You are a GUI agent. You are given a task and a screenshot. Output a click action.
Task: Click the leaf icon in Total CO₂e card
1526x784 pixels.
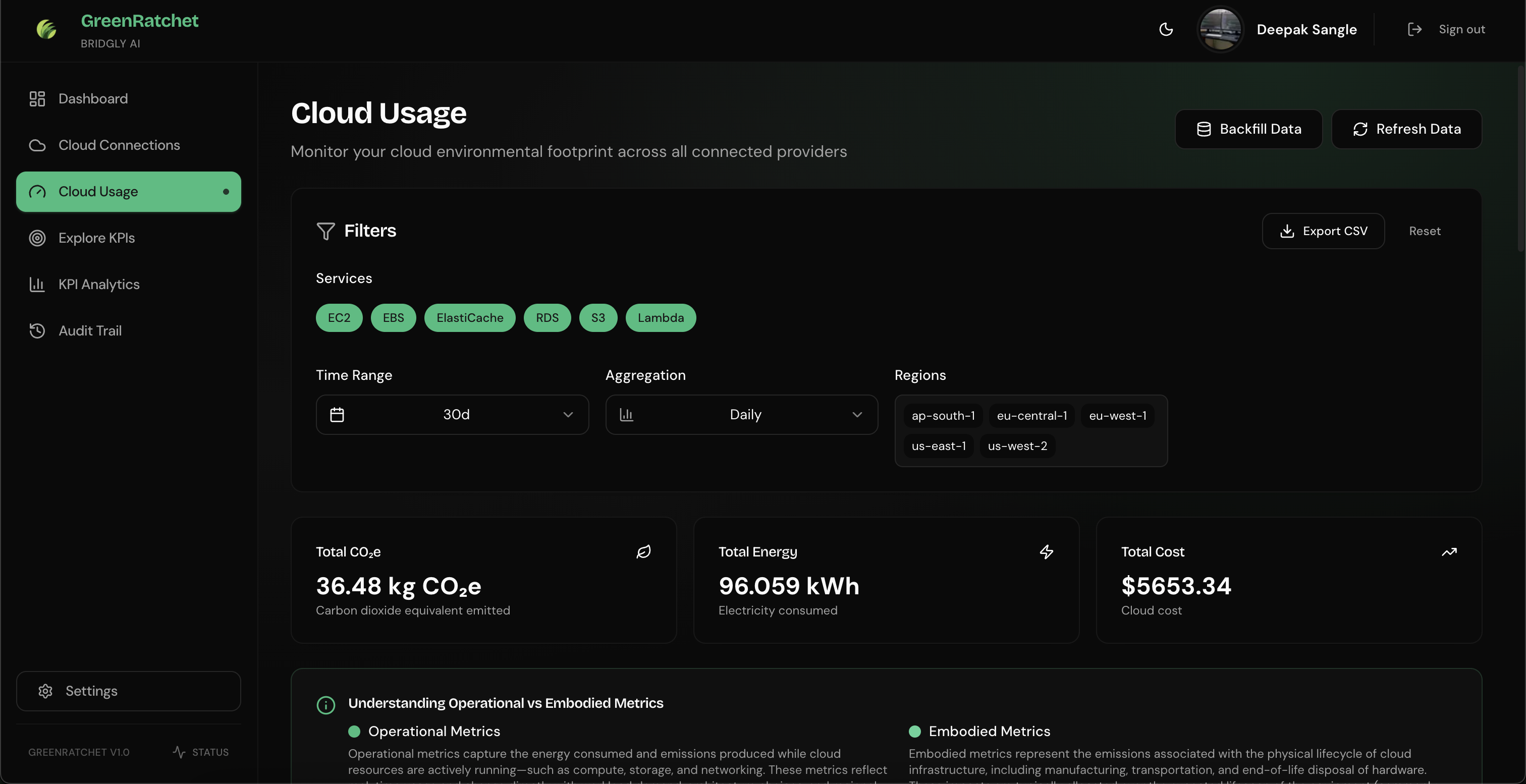click(x=643, y=552)
